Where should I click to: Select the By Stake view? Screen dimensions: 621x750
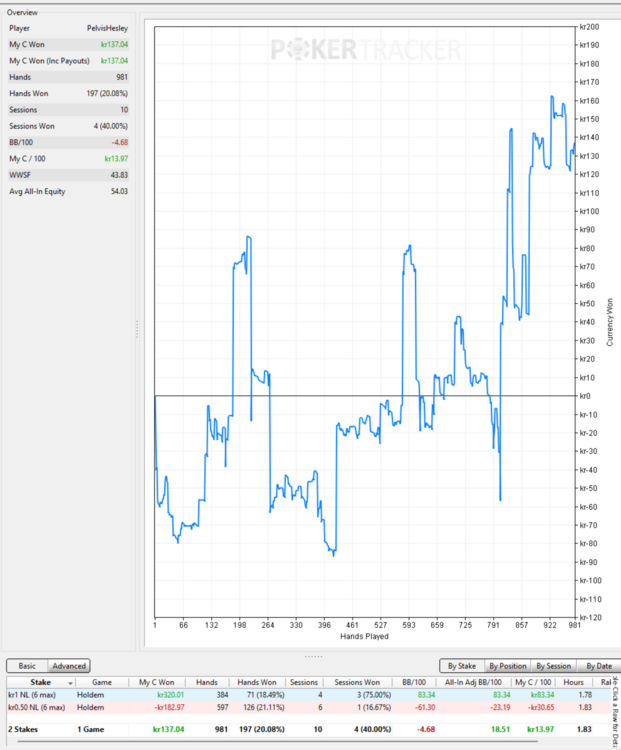click(462, 666)
